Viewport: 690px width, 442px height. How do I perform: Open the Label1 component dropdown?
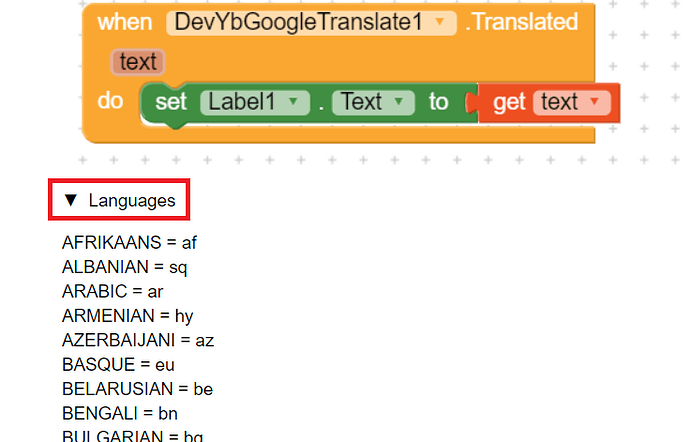(255, 102)
